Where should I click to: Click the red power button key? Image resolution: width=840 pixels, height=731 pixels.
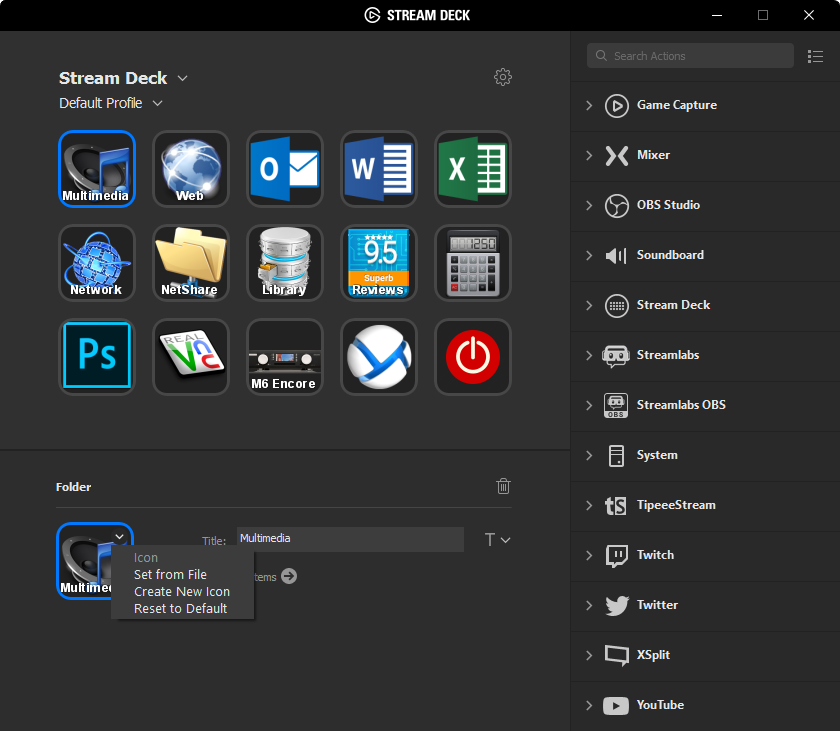tap(473, 357)
